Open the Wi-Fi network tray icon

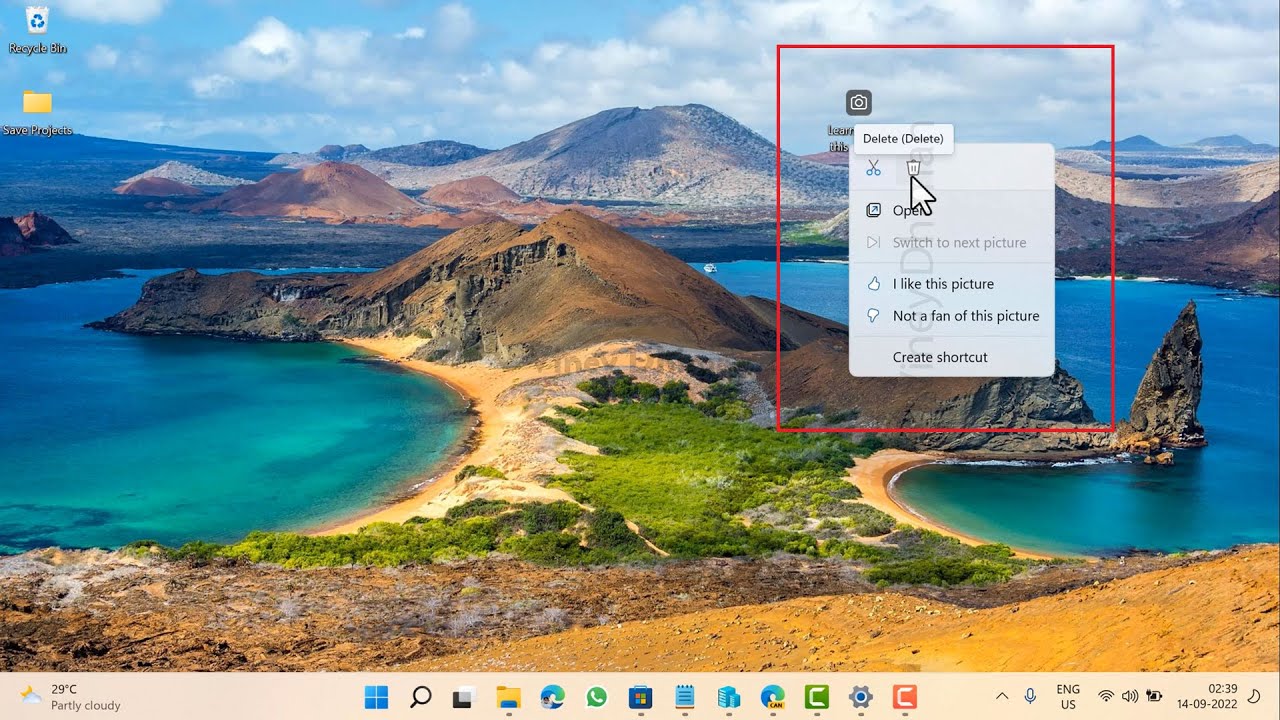(x=1106, y=697)
